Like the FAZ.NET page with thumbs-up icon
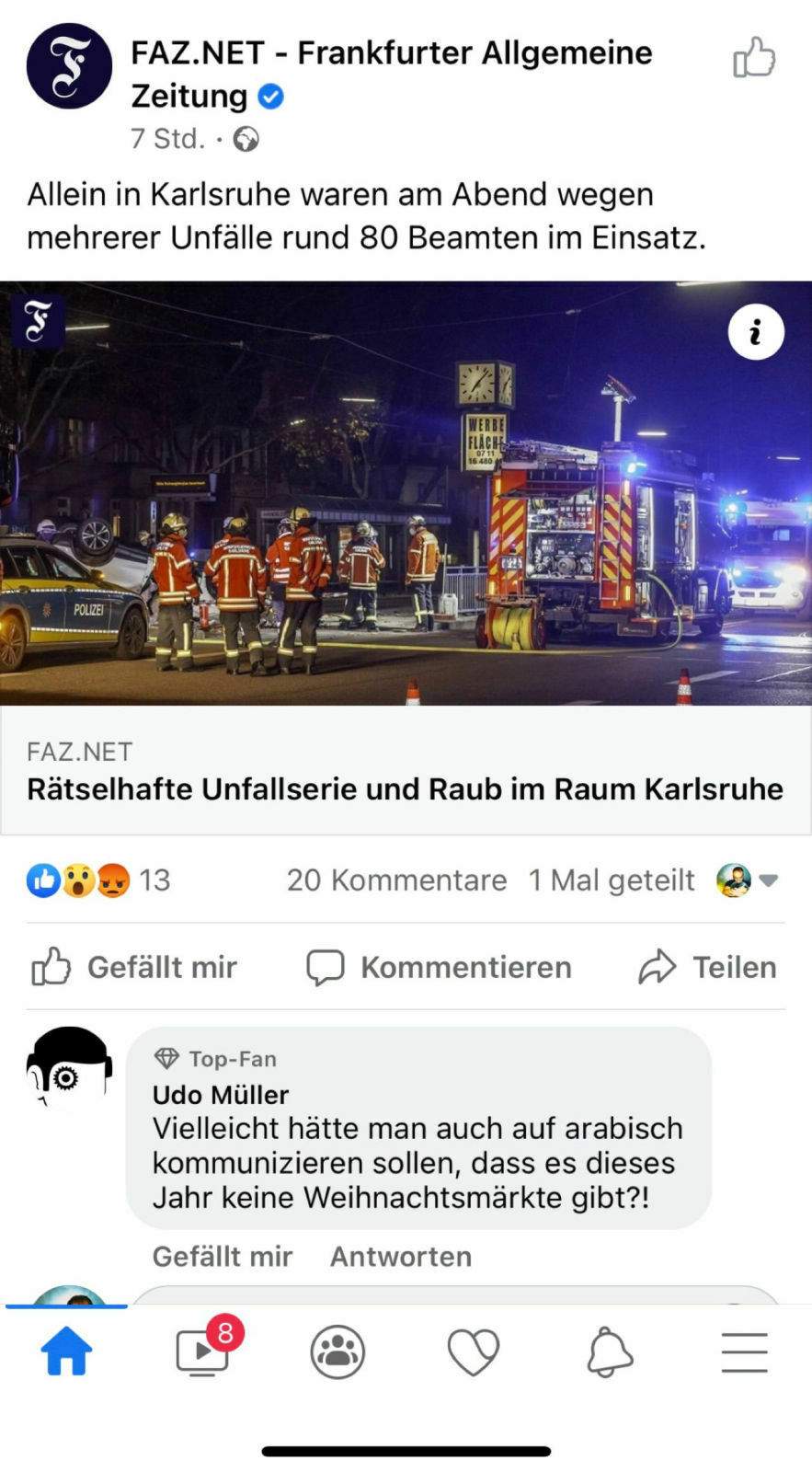 pos(754,57)
